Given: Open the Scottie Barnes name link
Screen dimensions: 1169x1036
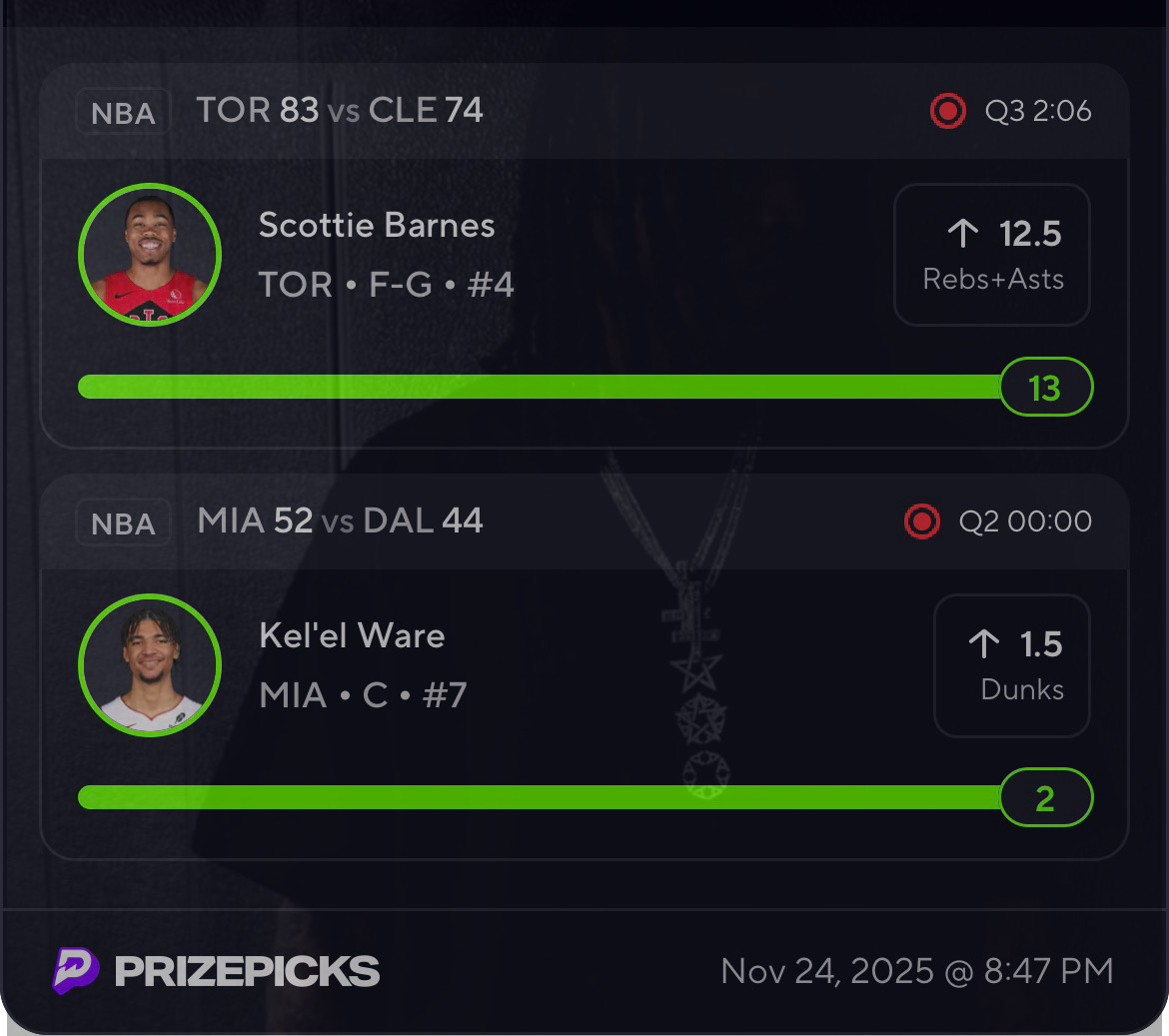Looking at the screenshot, I should pos(377,225).
